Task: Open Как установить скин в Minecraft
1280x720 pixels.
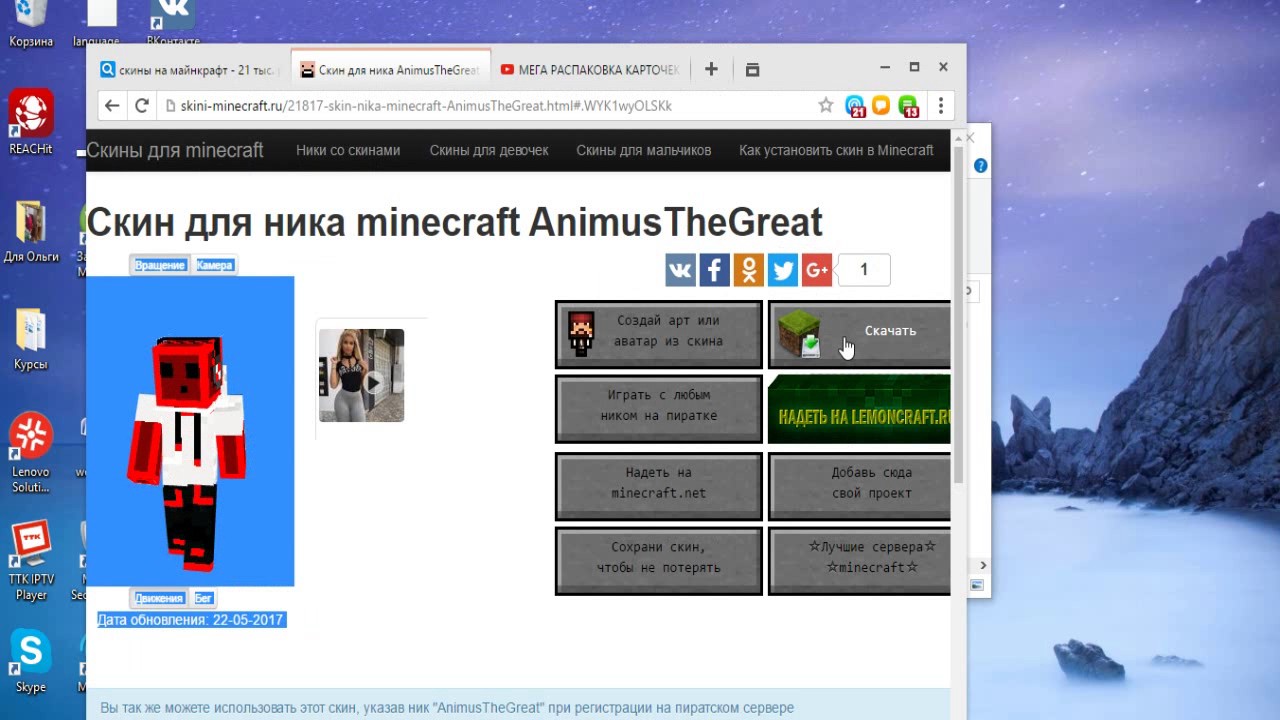Action: coord(836,150)
